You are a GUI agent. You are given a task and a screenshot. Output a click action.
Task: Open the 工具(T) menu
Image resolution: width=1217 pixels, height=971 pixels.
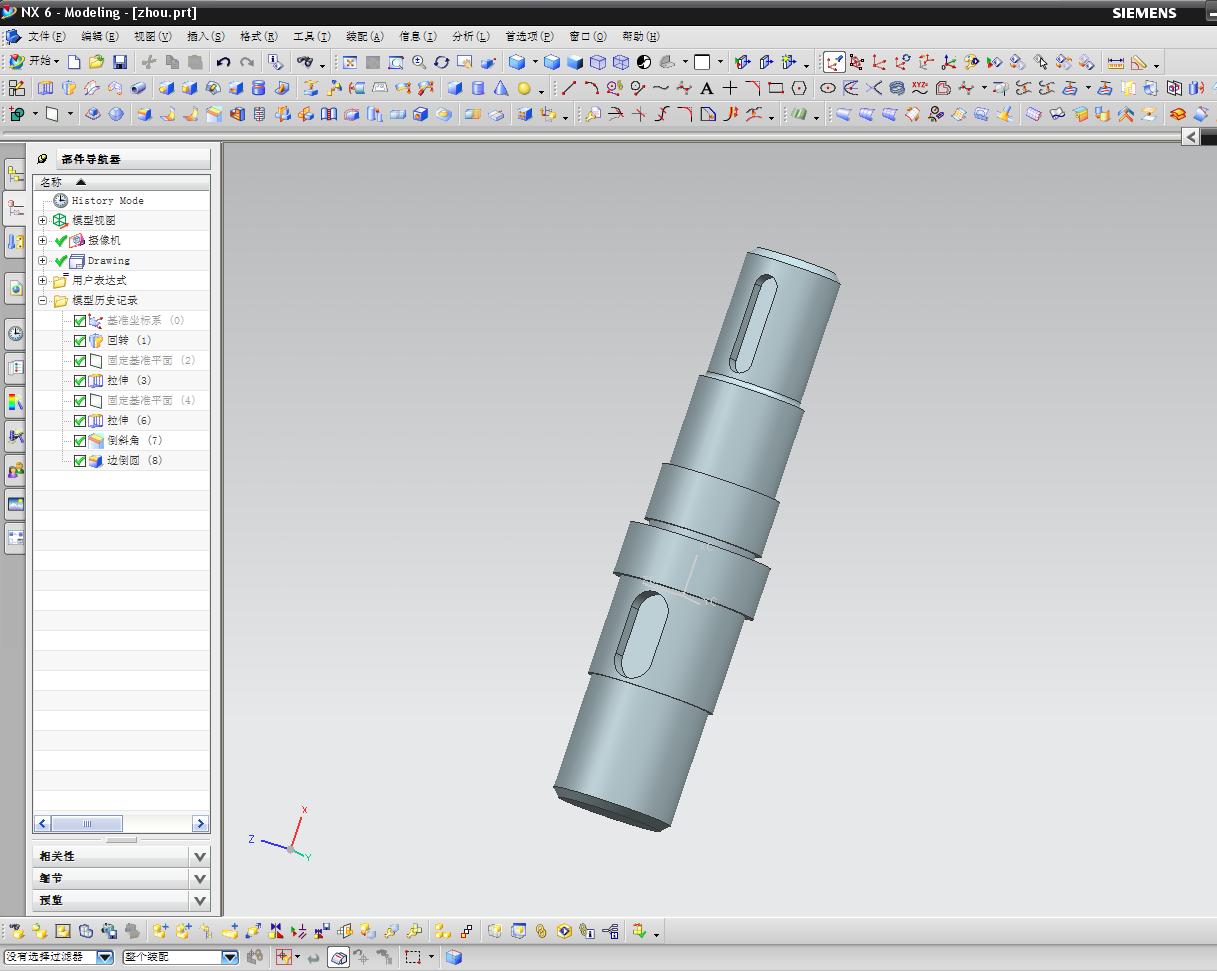tap(311, 36)
